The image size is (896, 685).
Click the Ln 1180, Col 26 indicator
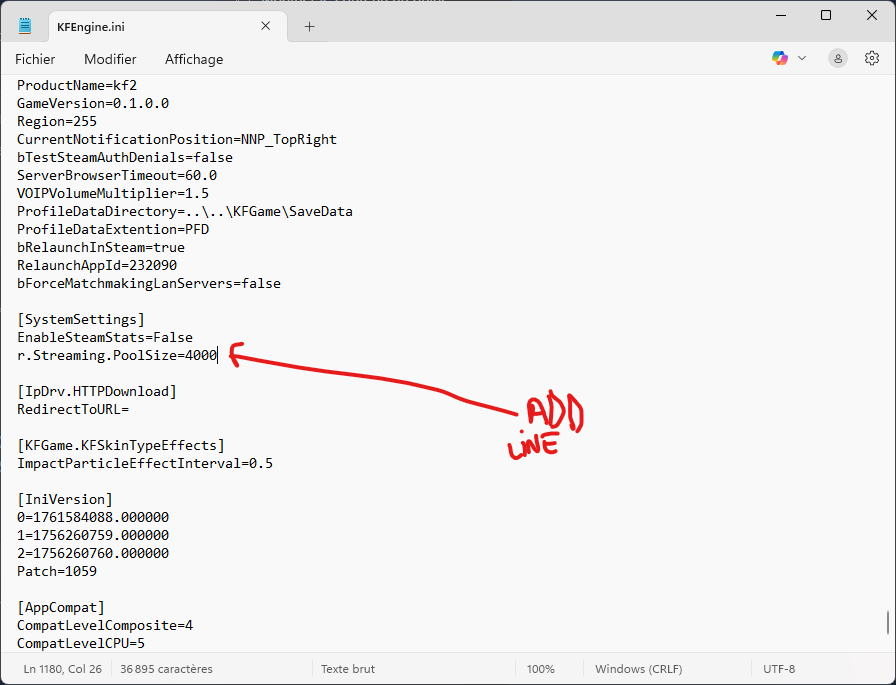63,669
